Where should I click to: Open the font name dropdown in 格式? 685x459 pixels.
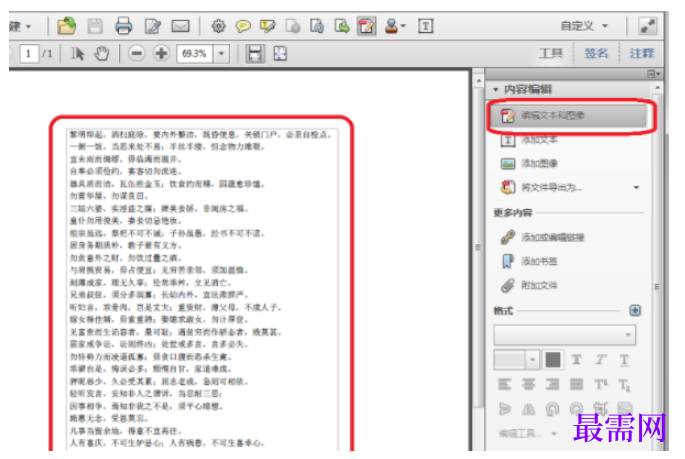pyautogui.click(x=564, y=335)
